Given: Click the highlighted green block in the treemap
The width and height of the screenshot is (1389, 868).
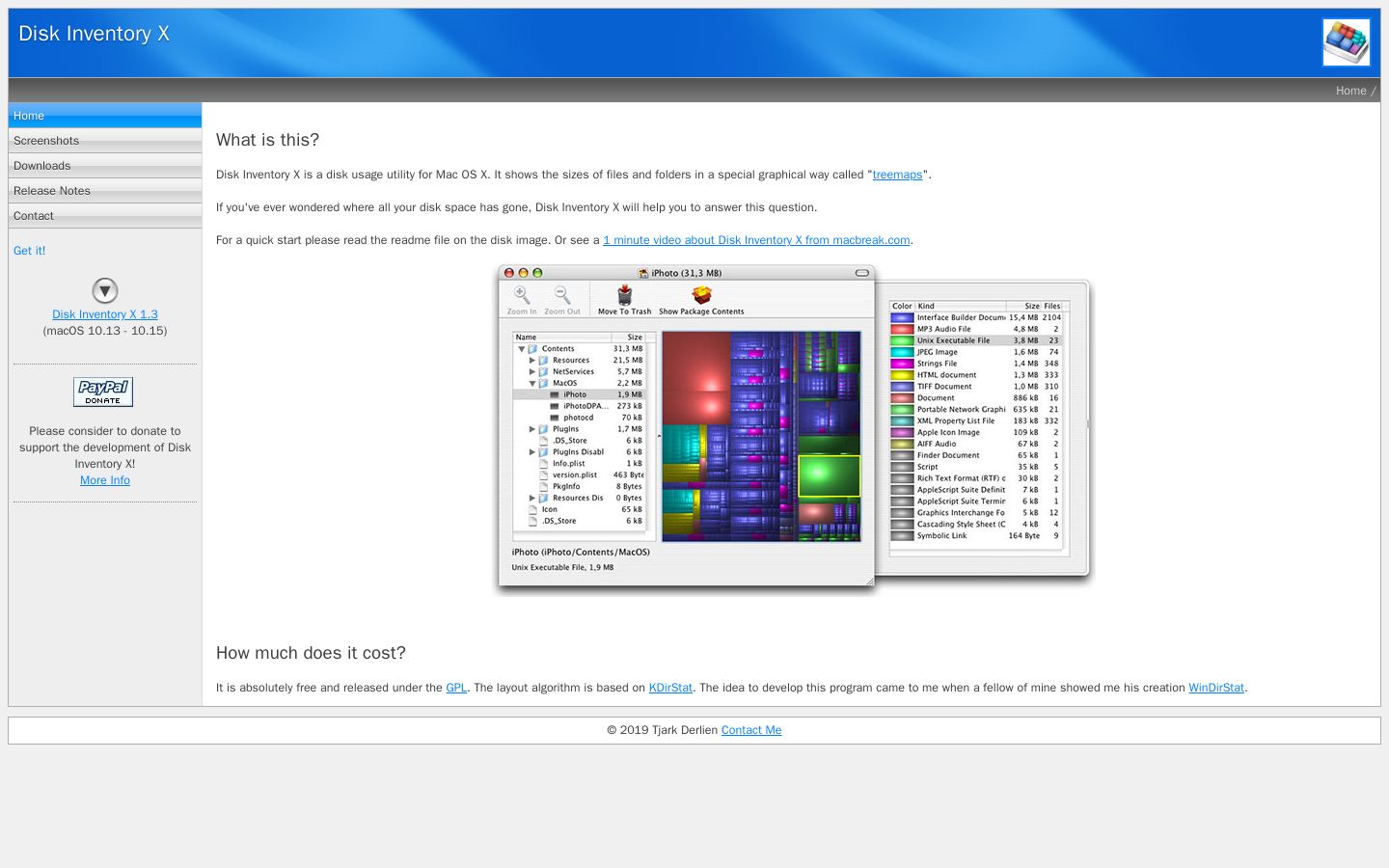Looking at the screenshot, I should (829, 475).
